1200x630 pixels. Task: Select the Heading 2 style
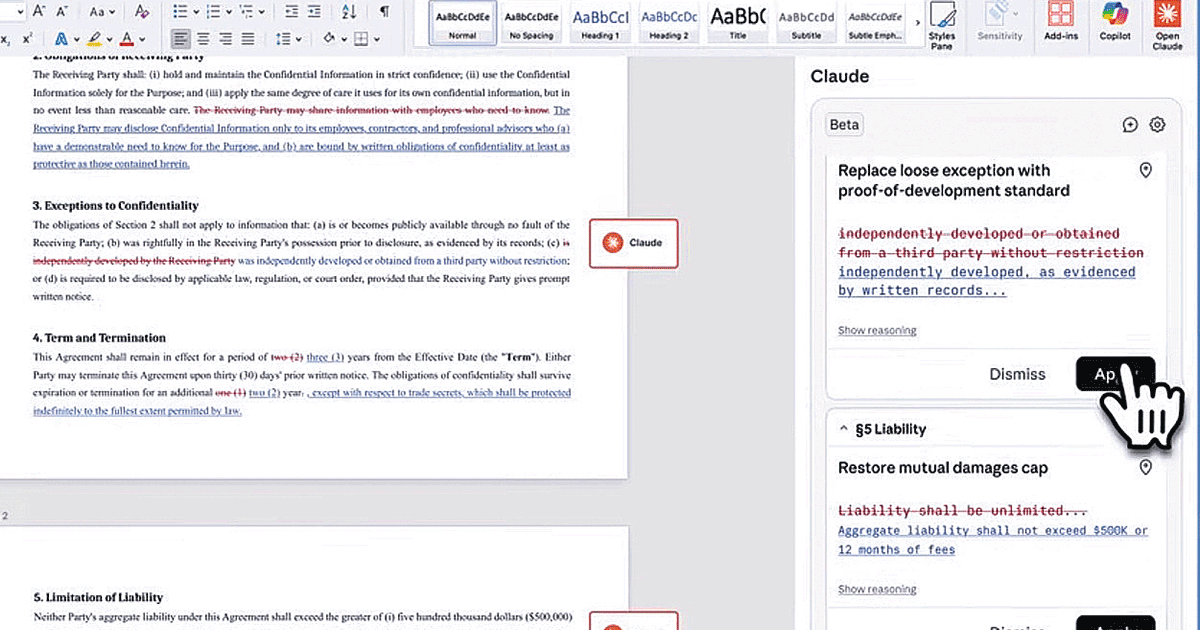669,22
